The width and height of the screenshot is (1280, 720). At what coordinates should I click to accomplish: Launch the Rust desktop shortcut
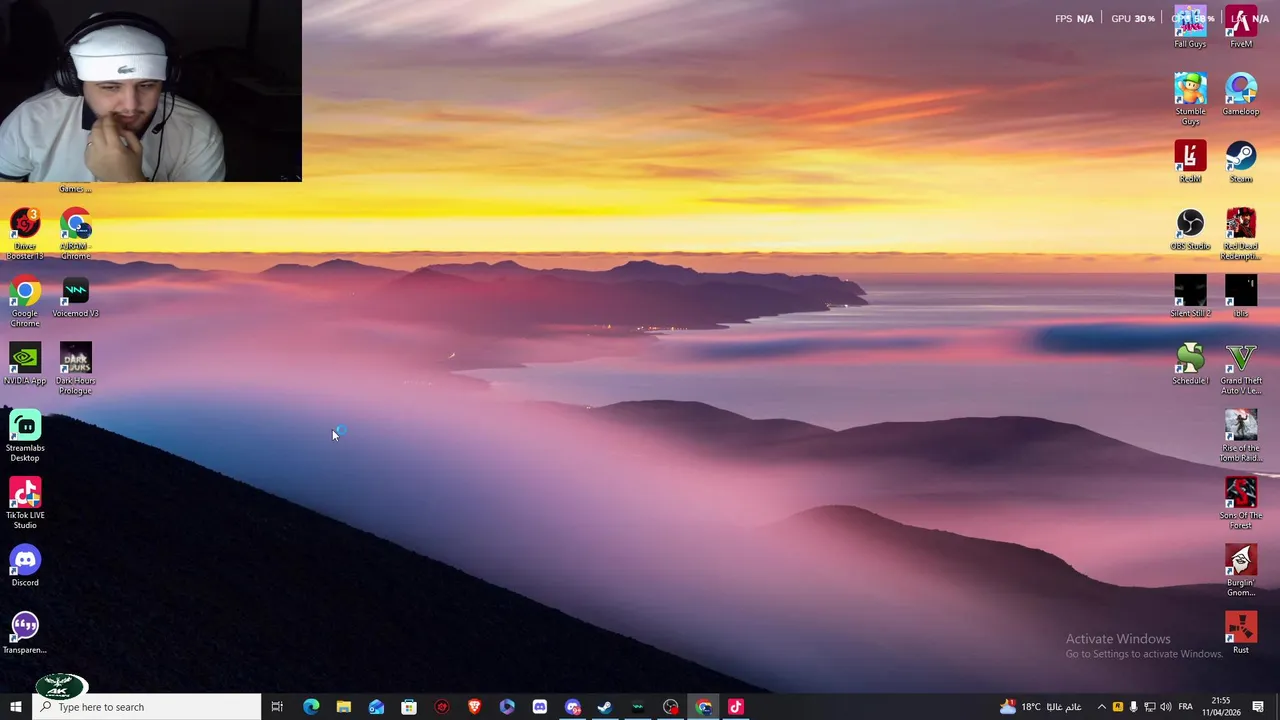point(1241,632)
